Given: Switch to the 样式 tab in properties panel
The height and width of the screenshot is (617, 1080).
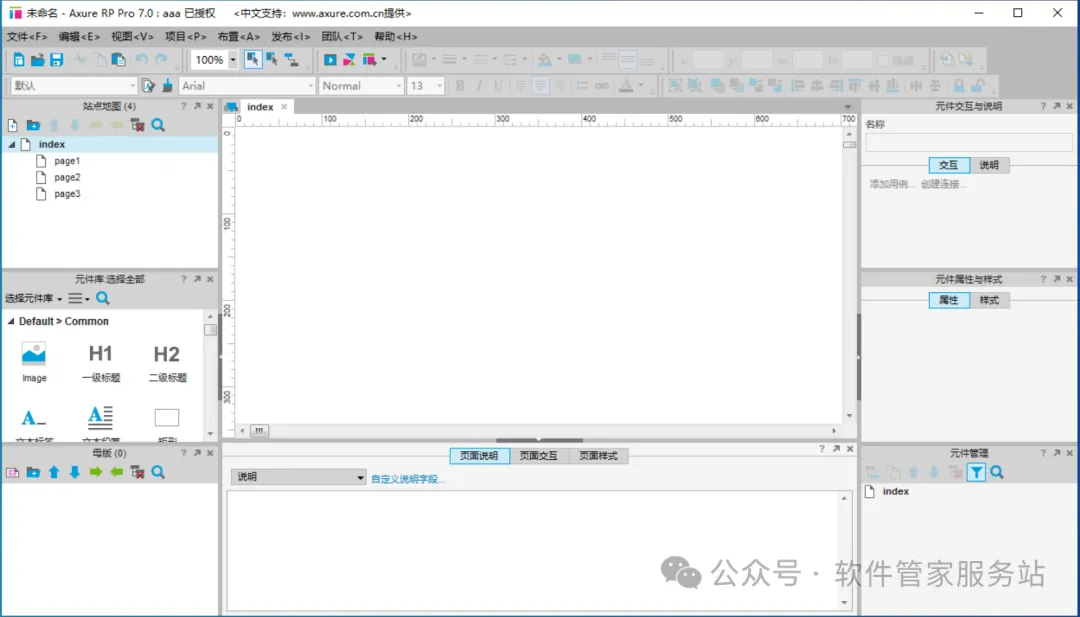Looking at the screenshot, I should 989,300.
